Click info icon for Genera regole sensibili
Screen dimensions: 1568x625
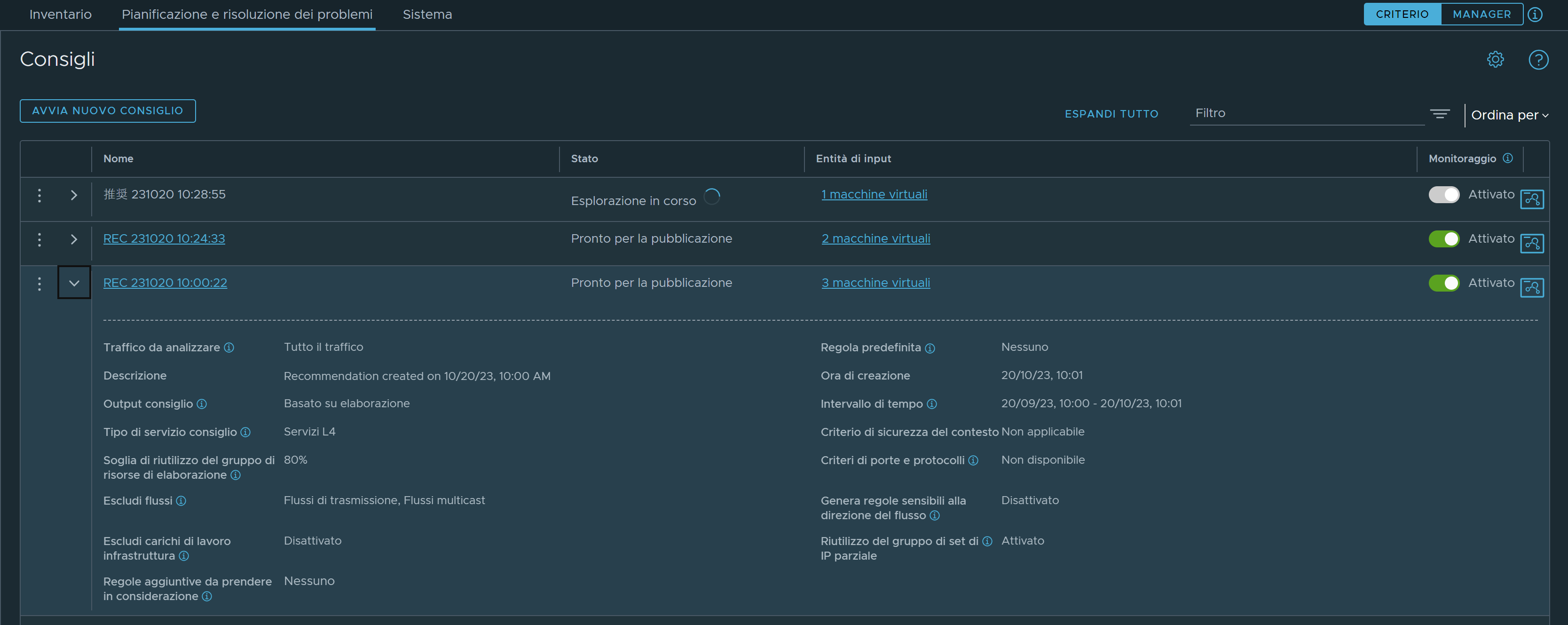(934, 516)
